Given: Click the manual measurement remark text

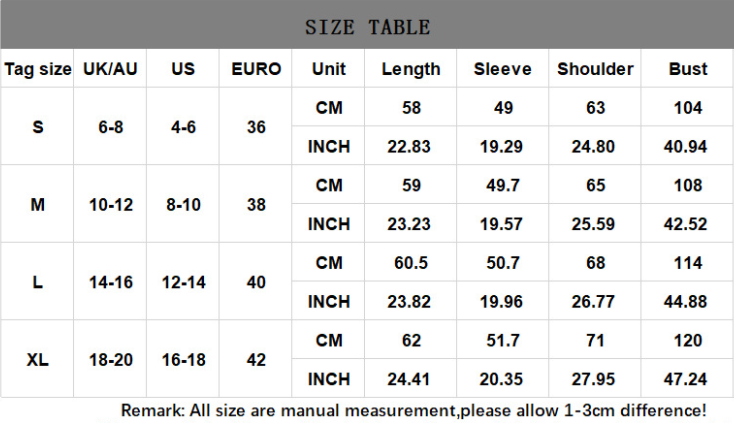Looking at the screenshot, I should pyautogui.click(x=414, y=410).
